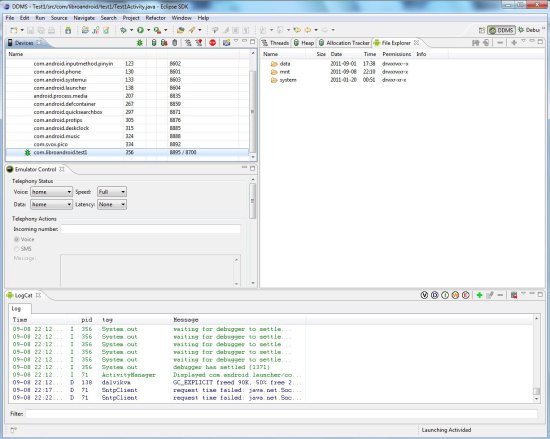550x439 pixels.
Task: Open dropdown arrow next to External Tools icon
Action: pos(166,30)
